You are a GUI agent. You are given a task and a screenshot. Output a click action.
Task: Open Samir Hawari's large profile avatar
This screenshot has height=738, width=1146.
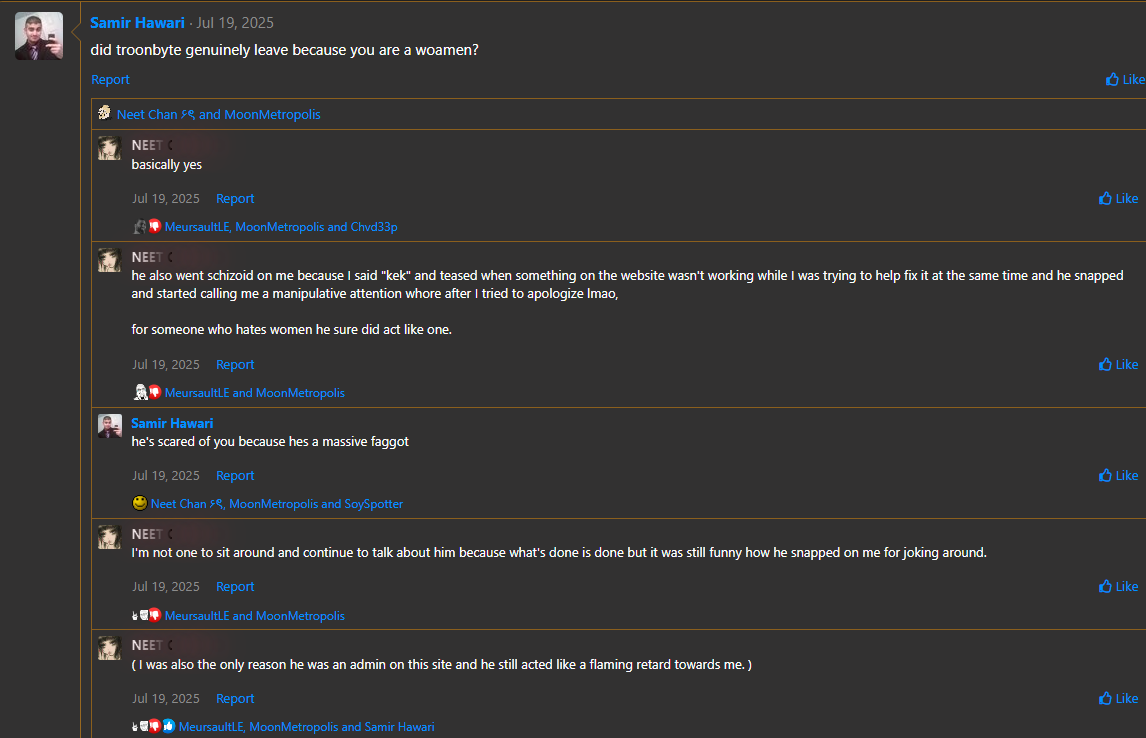39,36
